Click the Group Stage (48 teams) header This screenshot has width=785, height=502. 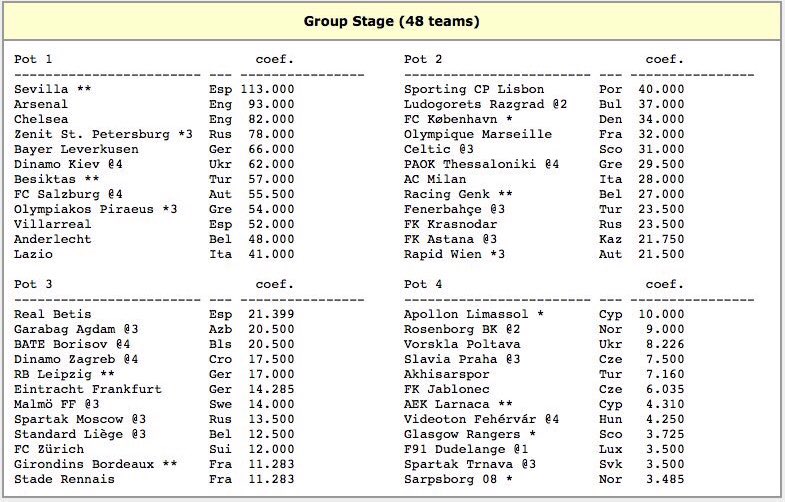point(391,22)
